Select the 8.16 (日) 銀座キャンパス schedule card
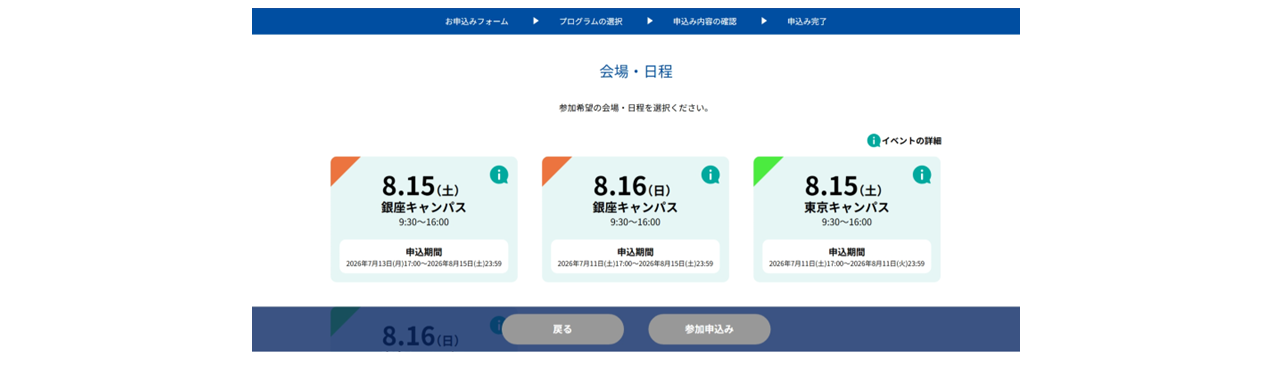The height and width of the screenshot is (368, 1280). 635,219
